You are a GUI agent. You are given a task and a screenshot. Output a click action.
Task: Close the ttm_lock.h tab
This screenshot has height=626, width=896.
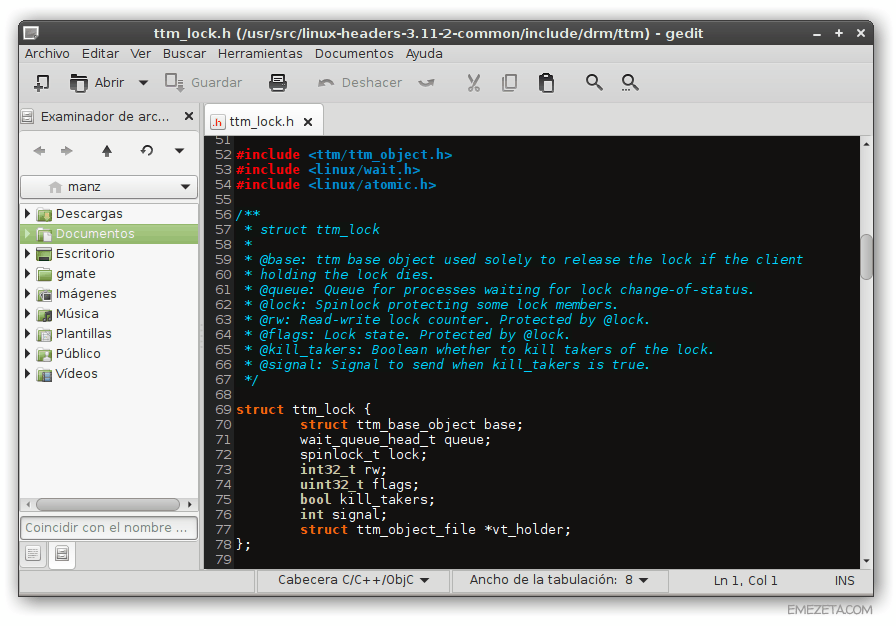click(x=308, y=122)
